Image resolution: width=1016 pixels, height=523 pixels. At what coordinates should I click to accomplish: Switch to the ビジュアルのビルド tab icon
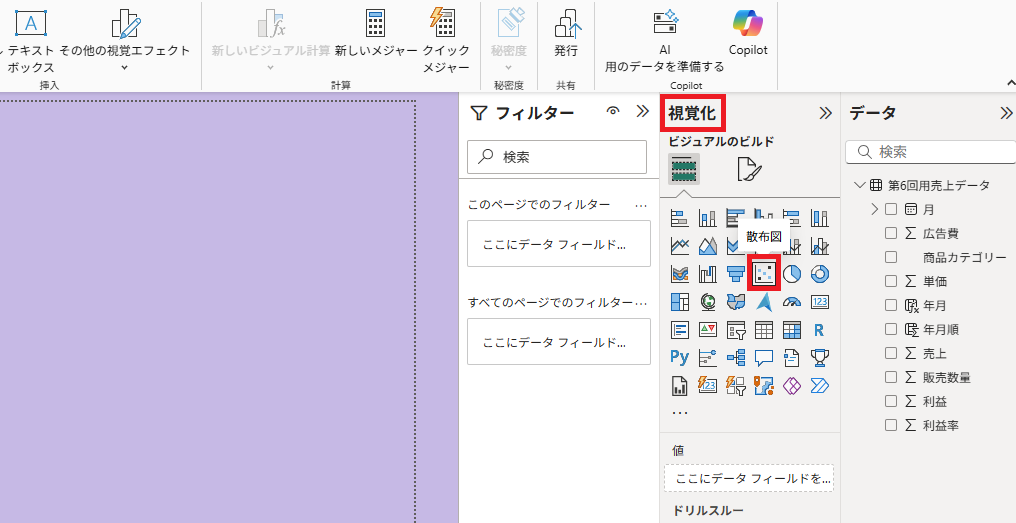click(x=684, y=170)
